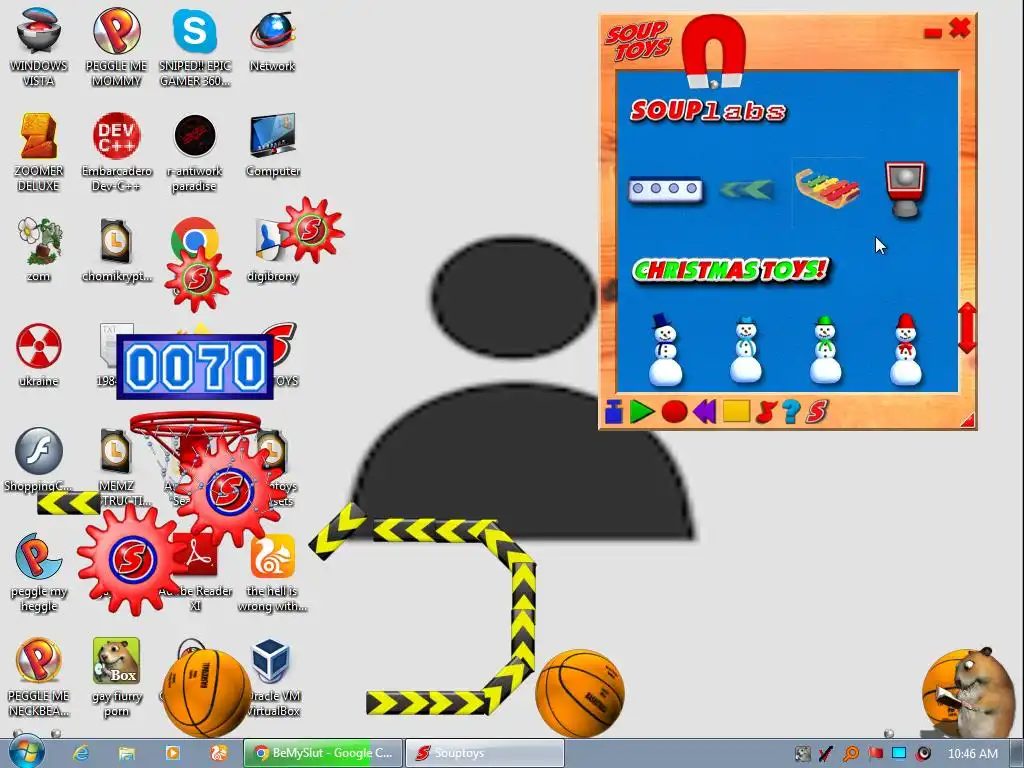Open the Box hamster desktop icon
Viewport: 1024px width, 768px height.
coord(116,676)
